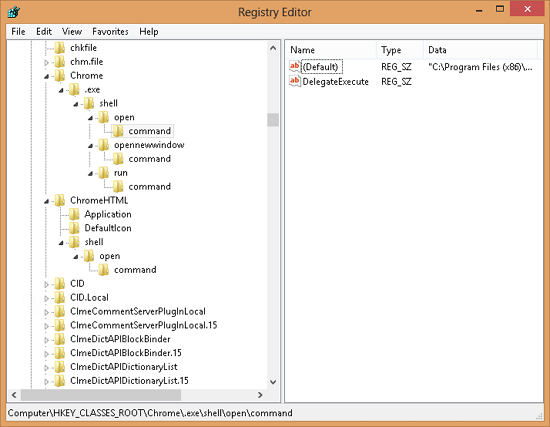Expand the chm.file key

click(46, 62)
